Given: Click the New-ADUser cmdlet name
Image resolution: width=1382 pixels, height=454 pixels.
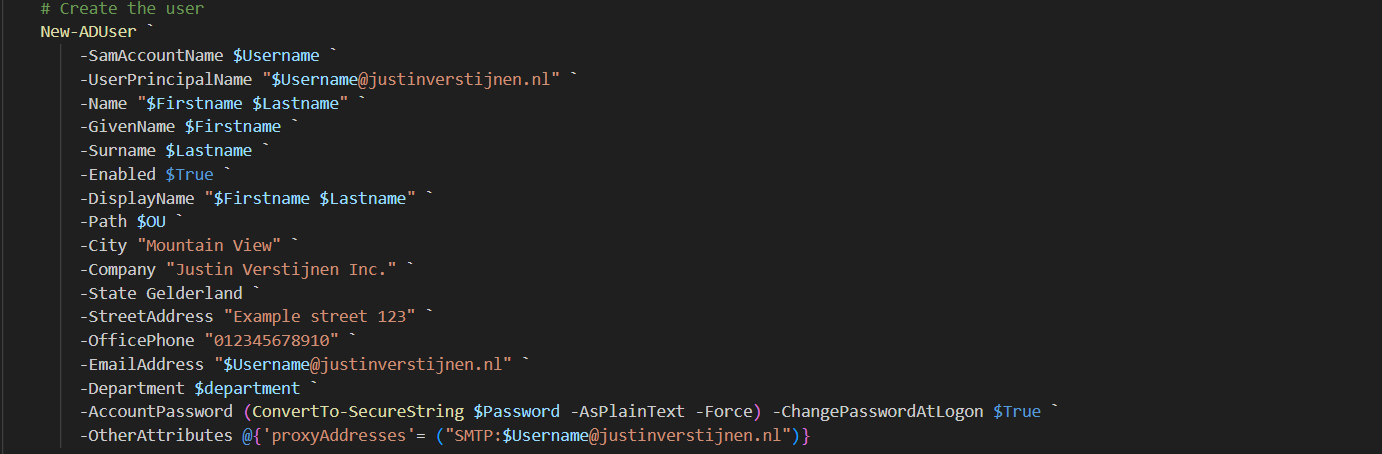Looking at the screenshot, I should tap(88, 32).
